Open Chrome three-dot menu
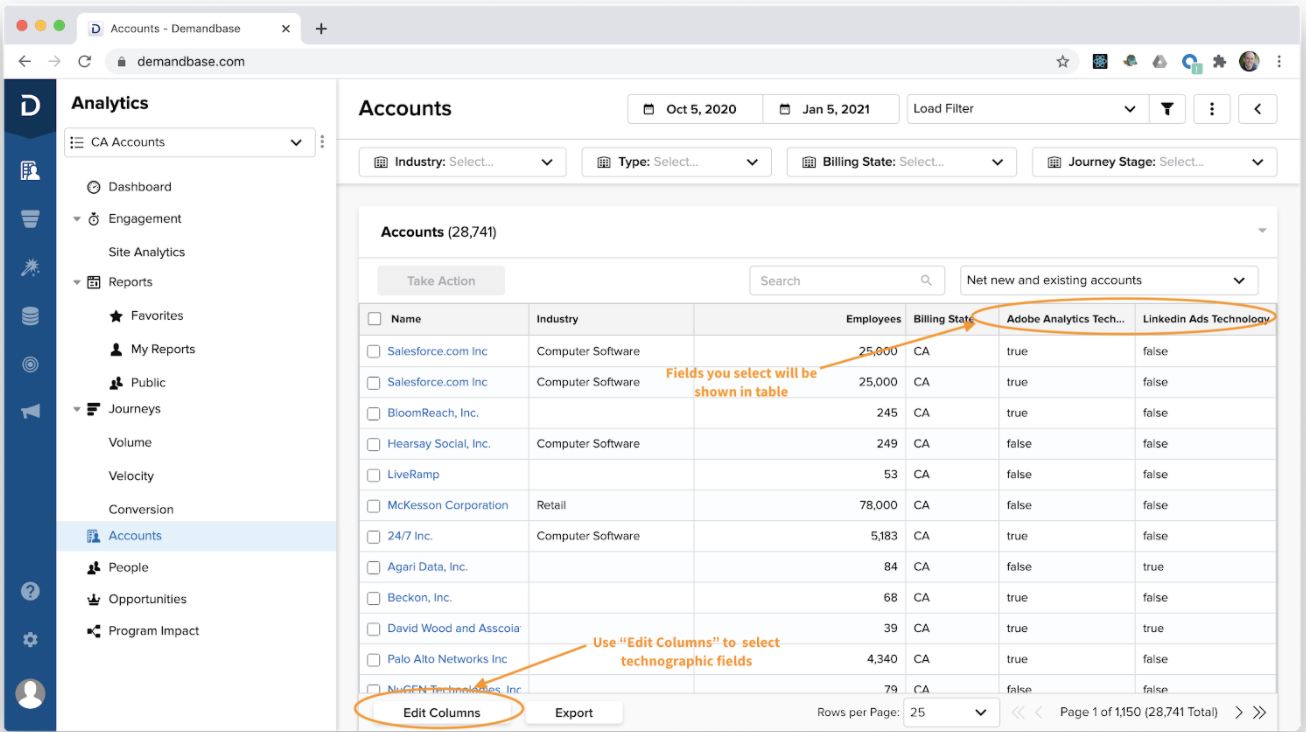This screenshot has height=732, width=1306. tap(1279, 61)
